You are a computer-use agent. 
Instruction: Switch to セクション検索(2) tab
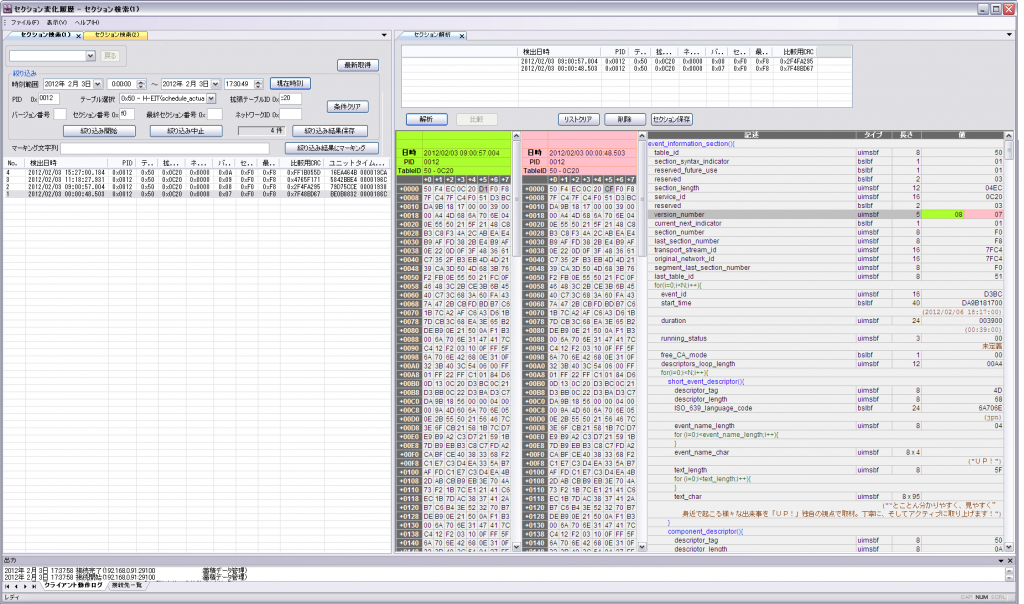click(x=116, y=35)
